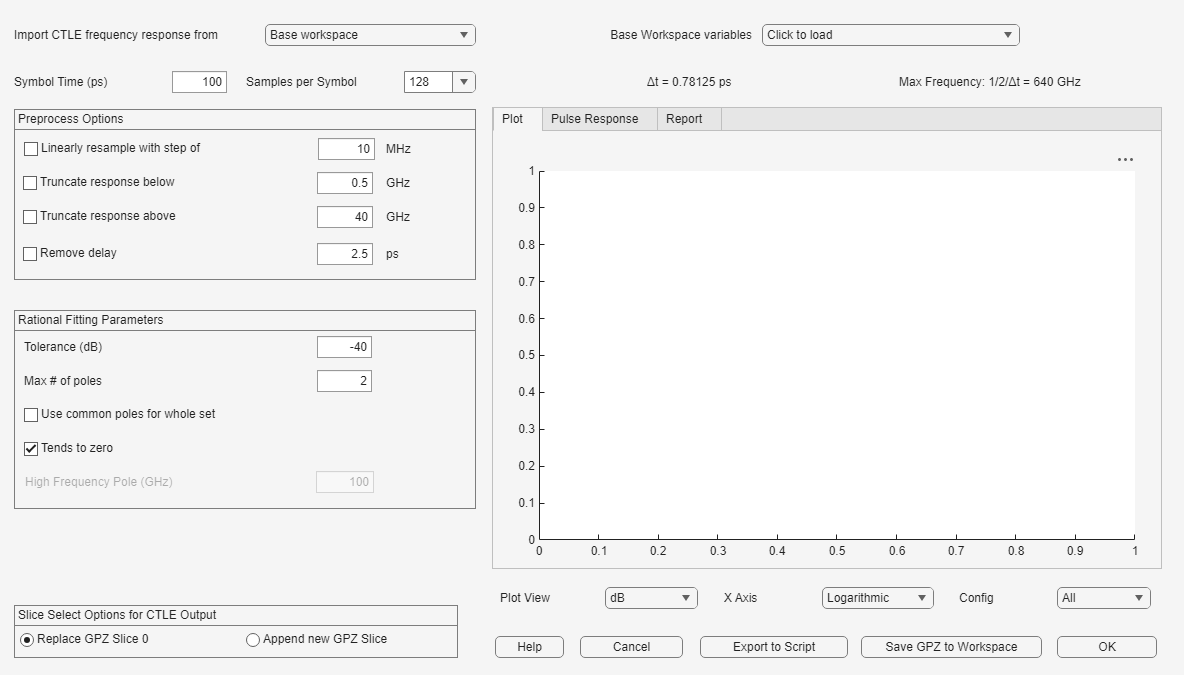Open the axes toolbar ellipsis menu

1125,159
